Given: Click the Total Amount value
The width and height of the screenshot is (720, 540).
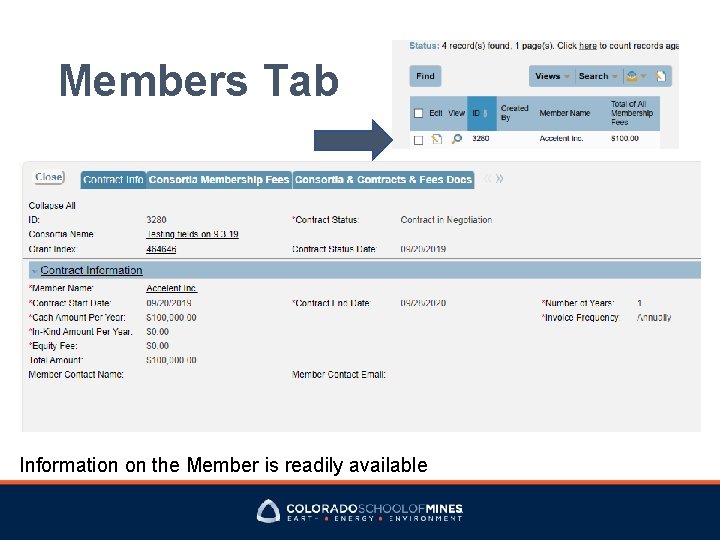Looking at the screenshot, I should tap(171, 360).
